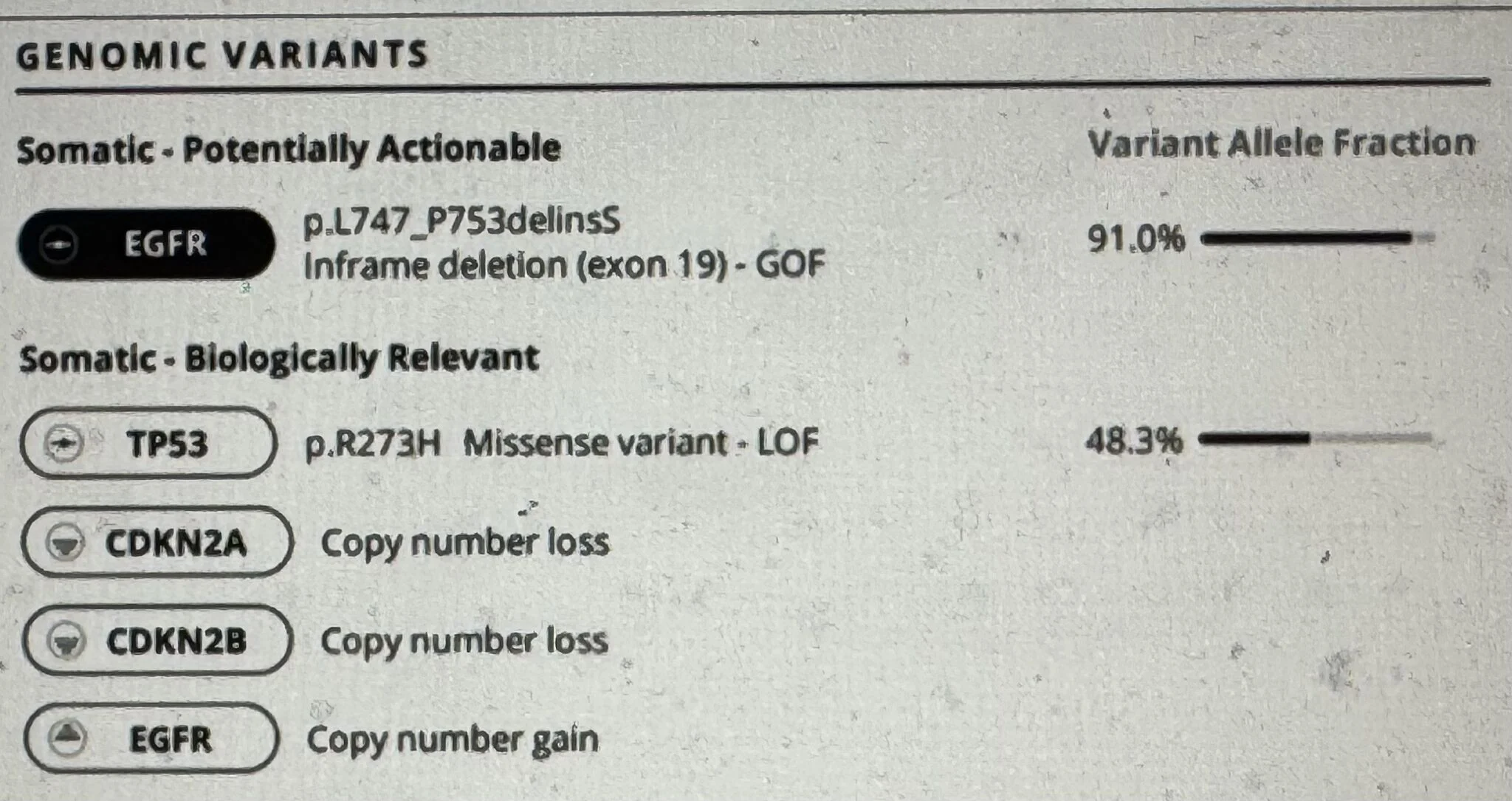The image size is (1512, 801).
Task: Click the down-arrow icon in the CDKN2B badge
Action: pyautogui.click(x=66, y=641)
